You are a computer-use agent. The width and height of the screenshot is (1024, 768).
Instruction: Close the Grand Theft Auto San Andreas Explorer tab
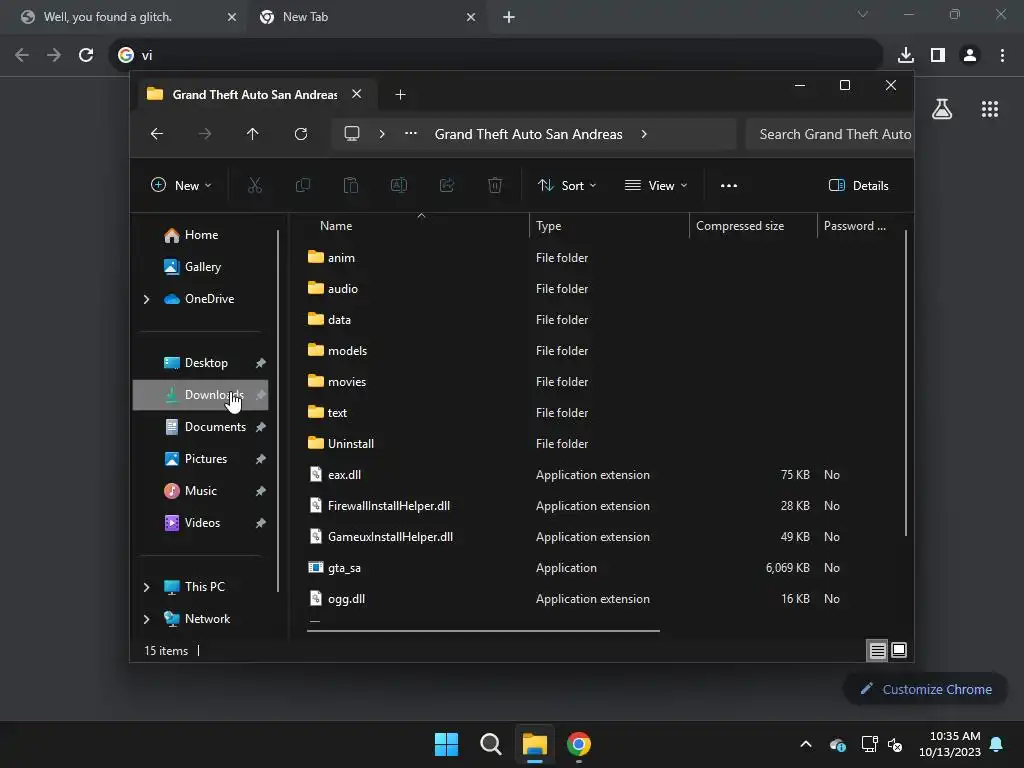[357, 94]
